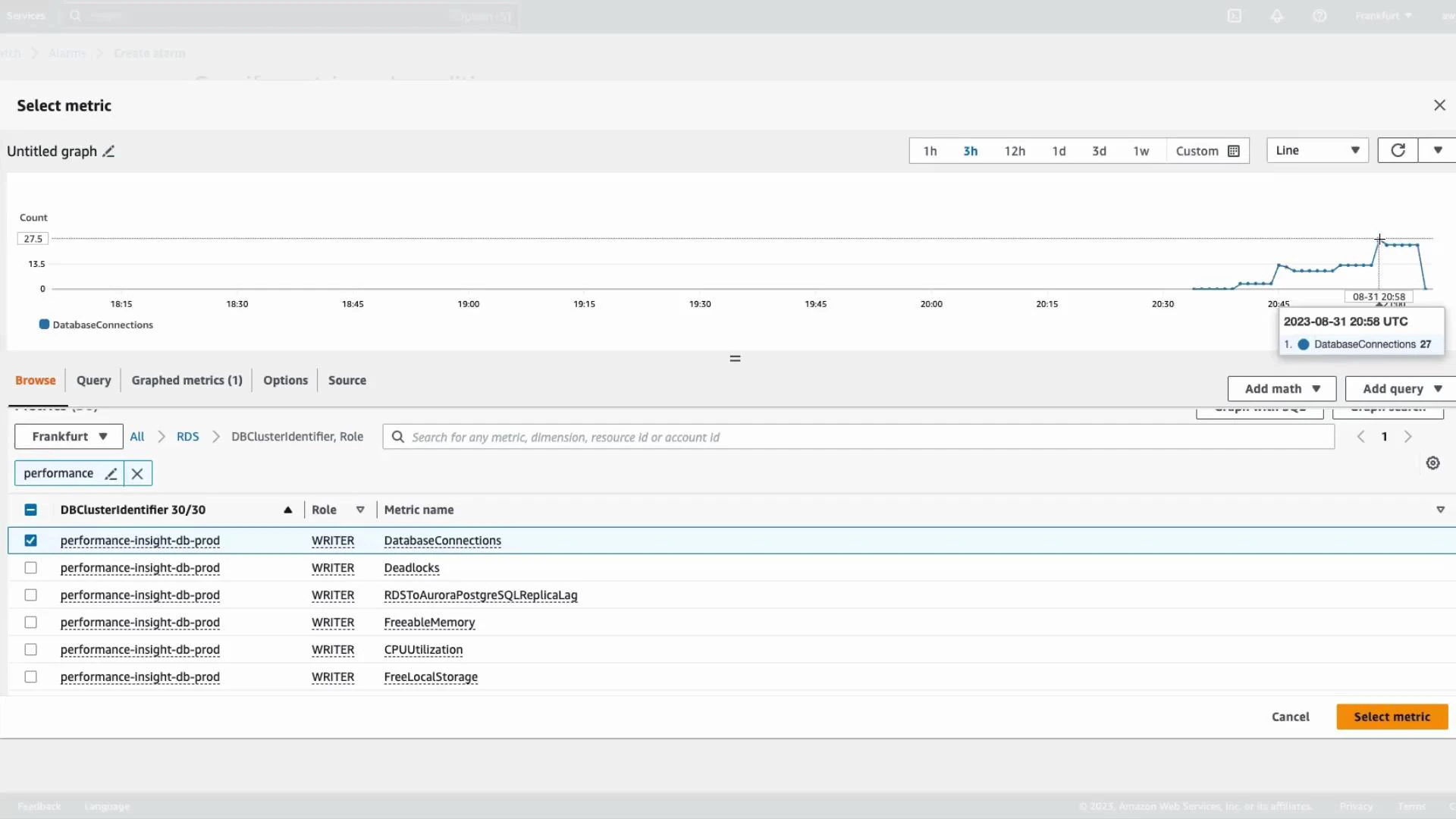Viewport: 1456px width, 819px height.
Task: Open the metrics table settings gear
Action: pos(1433,463)
